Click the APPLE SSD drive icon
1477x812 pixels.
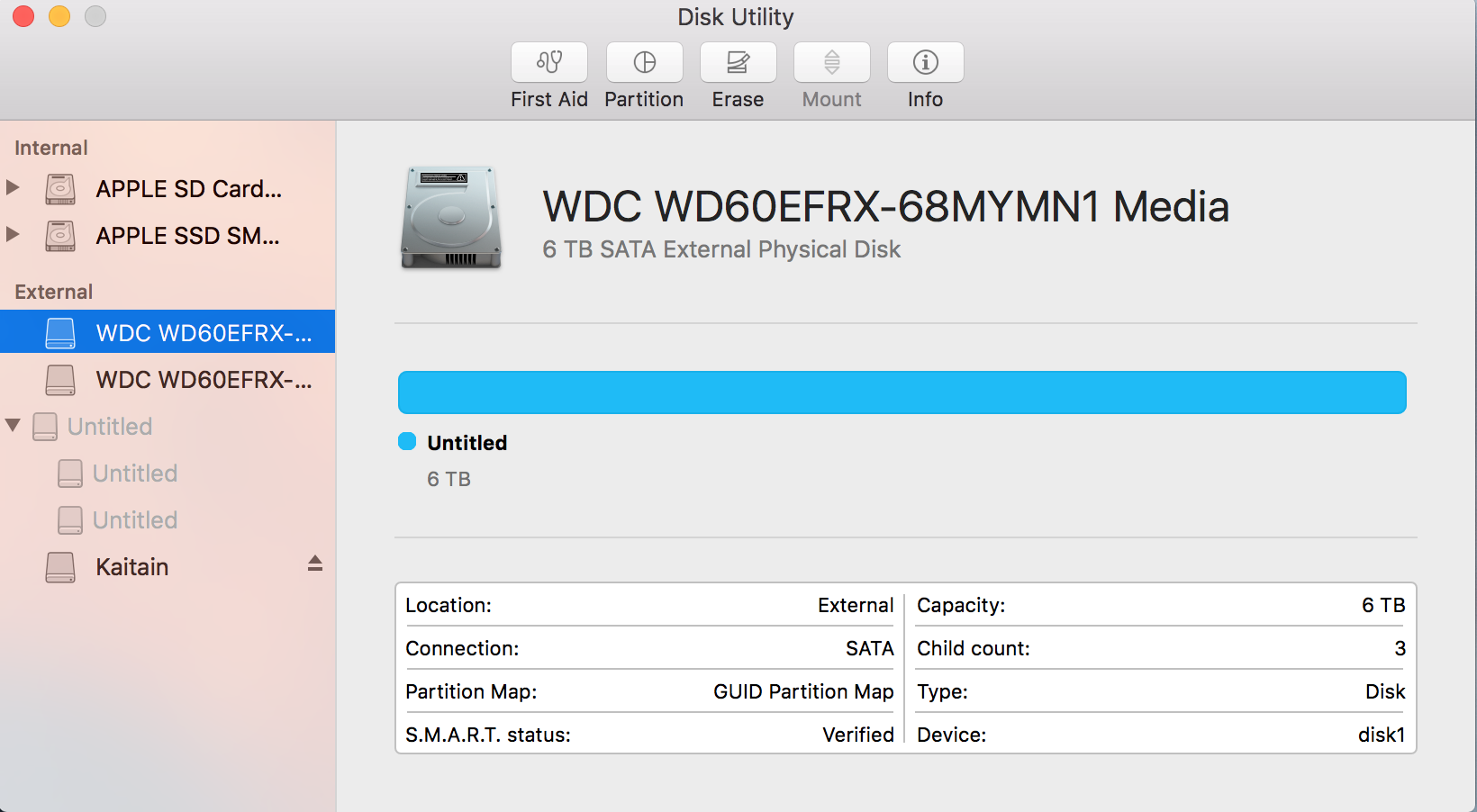60,236
